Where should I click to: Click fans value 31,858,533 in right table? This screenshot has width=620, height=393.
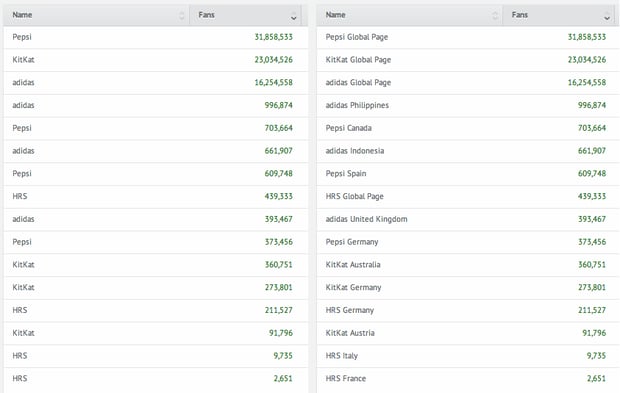point(587,37)
